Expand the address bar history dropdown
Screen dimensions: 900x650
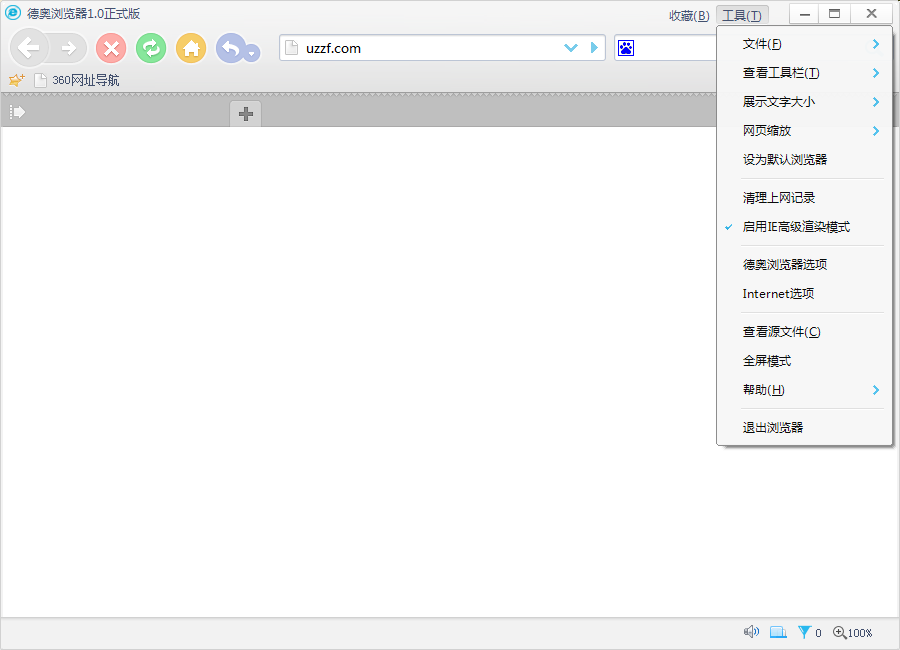pos(571,48)
